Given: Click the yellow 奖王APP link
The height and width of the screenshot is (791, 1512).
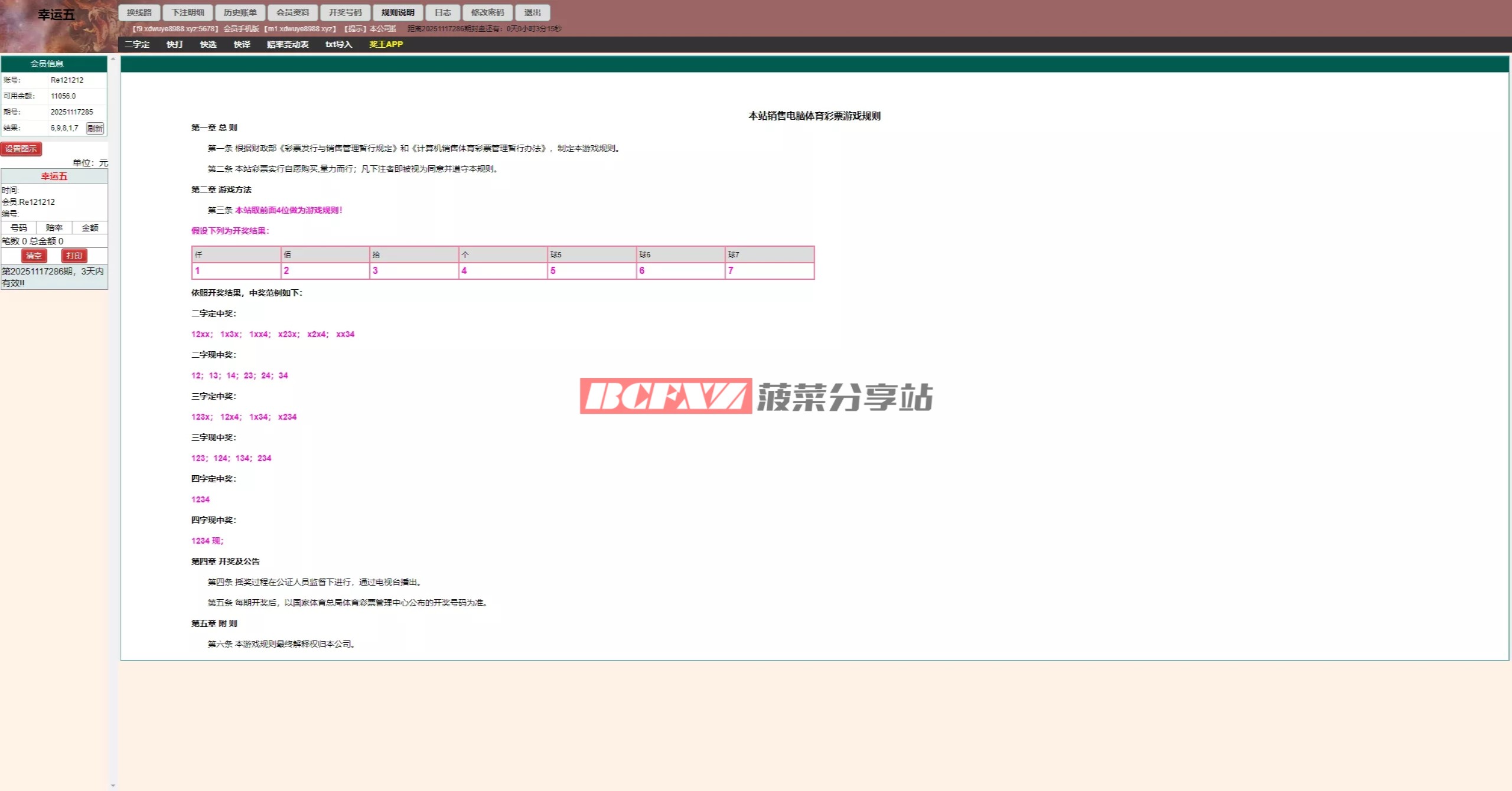Looking at the screenshot, I should [x=386, y=44].
